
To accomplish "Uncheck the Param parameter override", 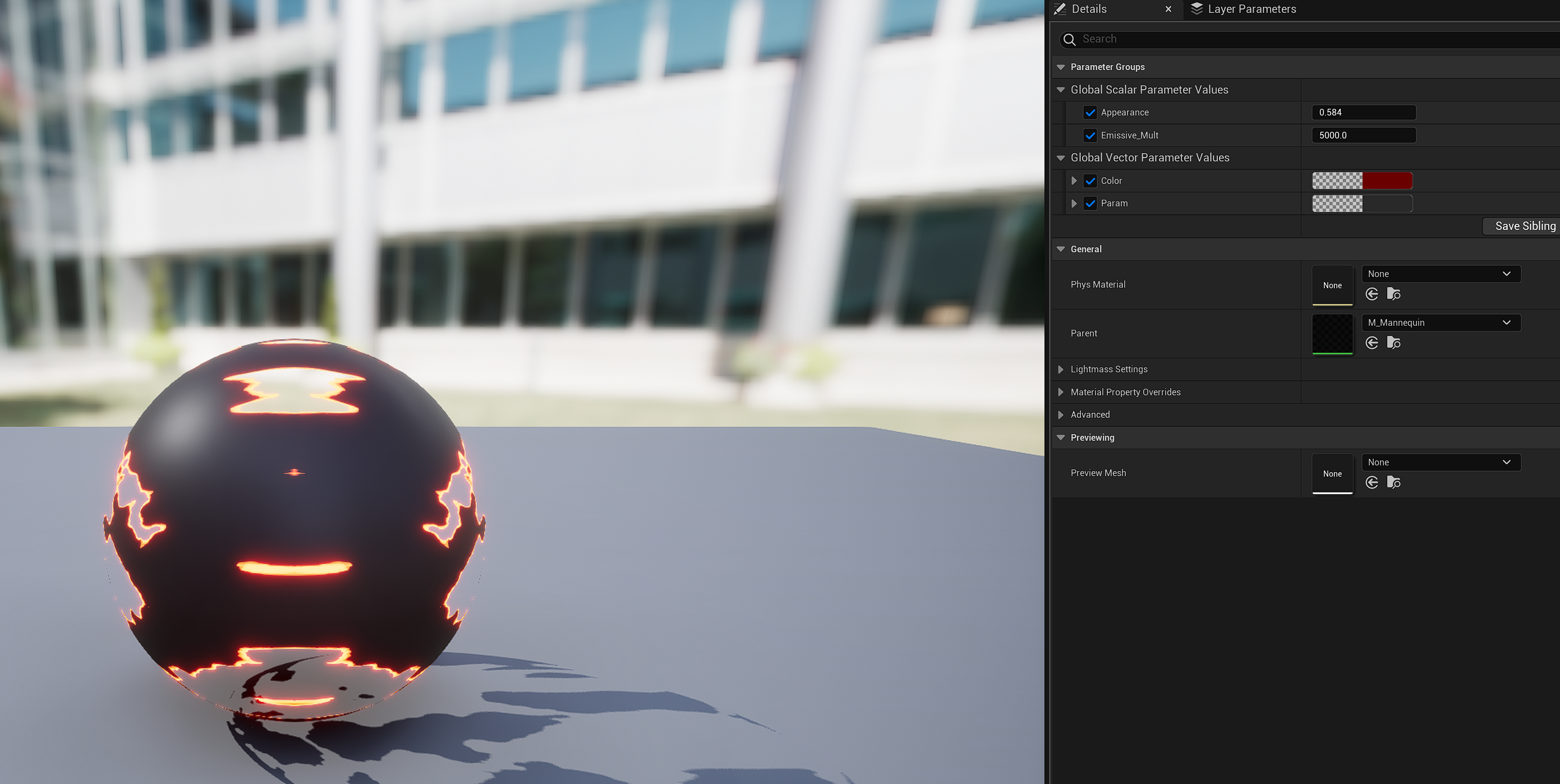I will pyautogui.click(x=1090, y=204).
